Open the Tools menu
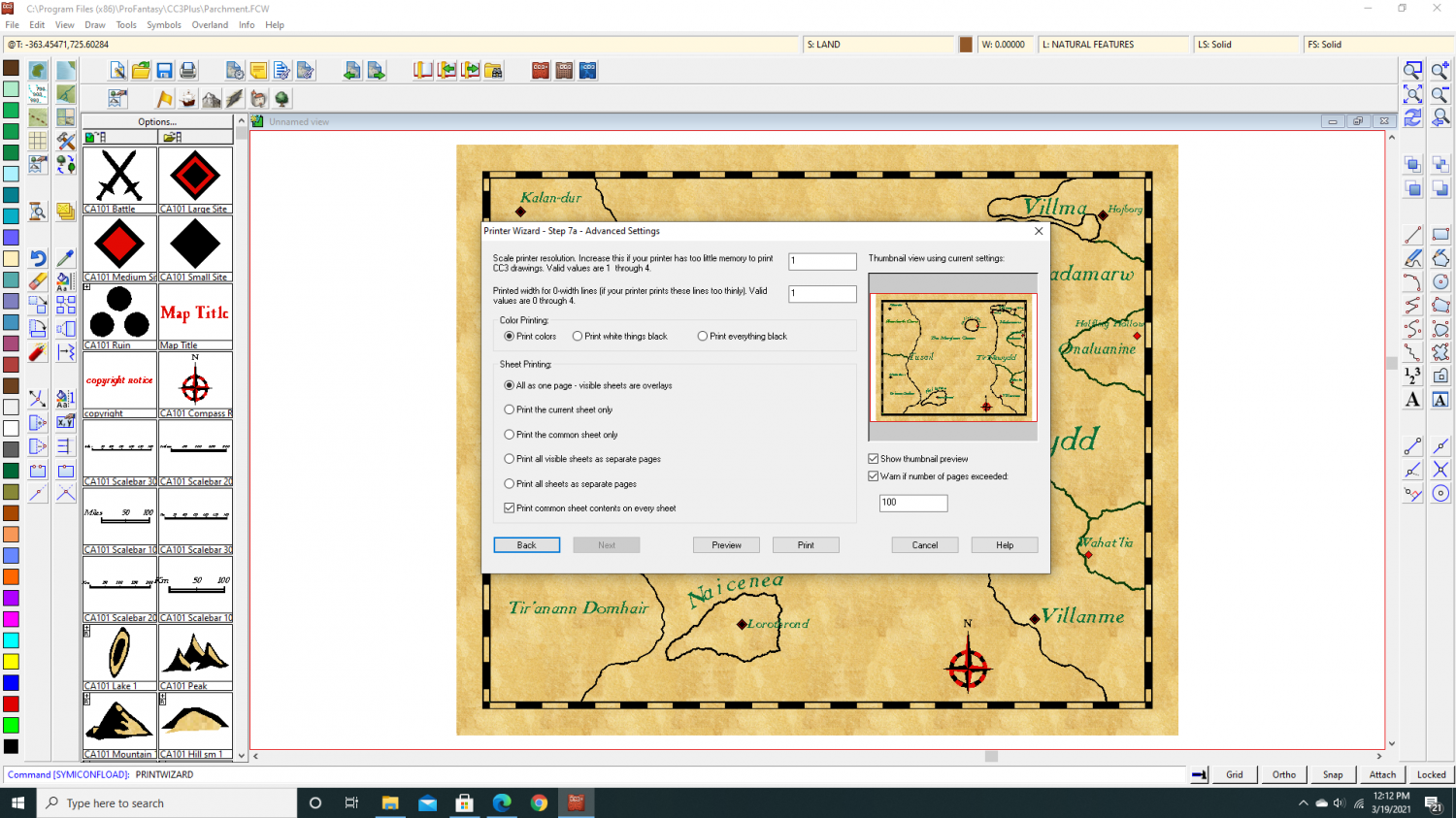The height and width of the screenshot is (818, 1456). [126, 25]
